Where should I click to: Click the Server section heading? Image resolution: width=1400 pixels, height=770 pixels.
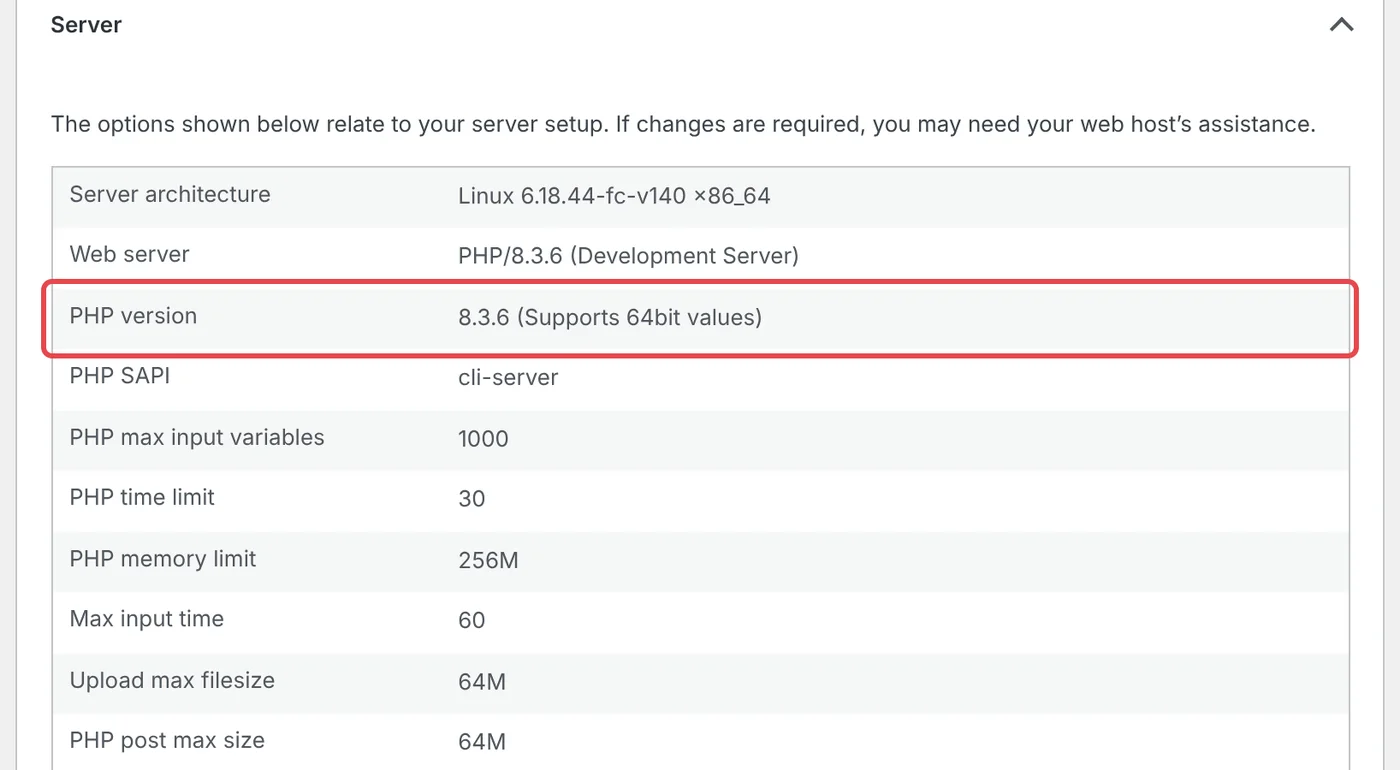tap(86, 25)
